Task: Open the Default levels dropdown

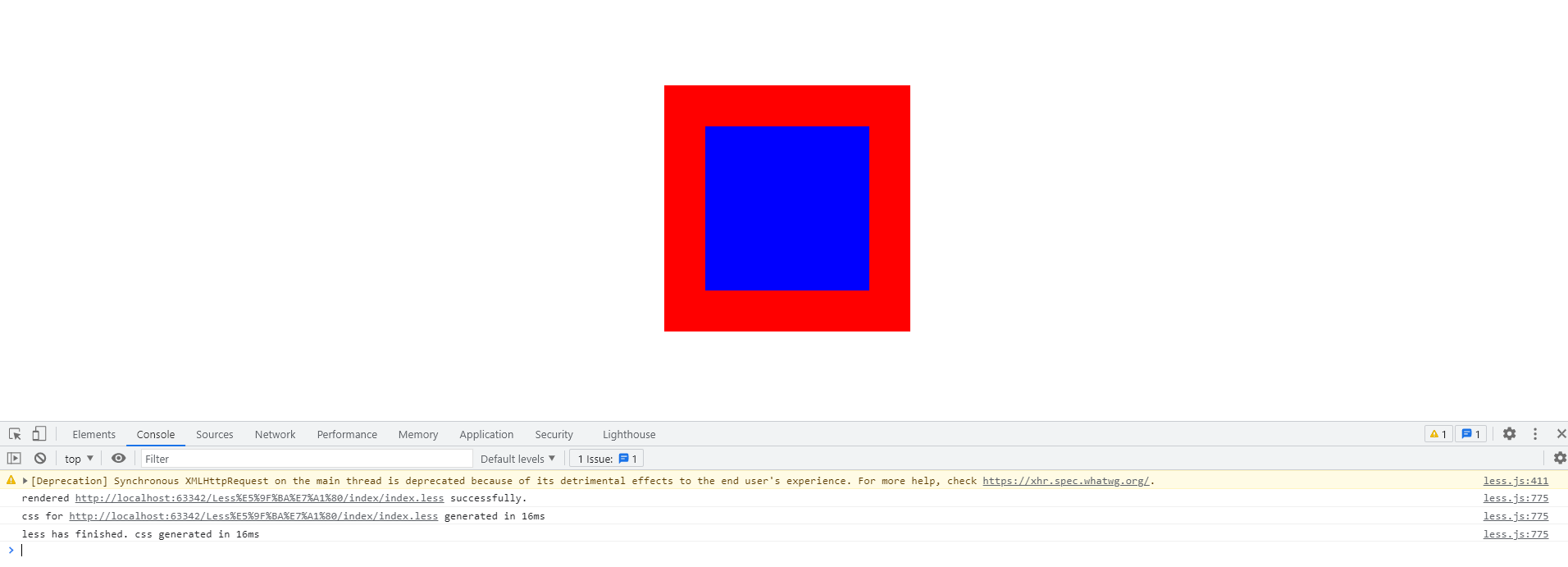Action: click(x=517, y=459)
